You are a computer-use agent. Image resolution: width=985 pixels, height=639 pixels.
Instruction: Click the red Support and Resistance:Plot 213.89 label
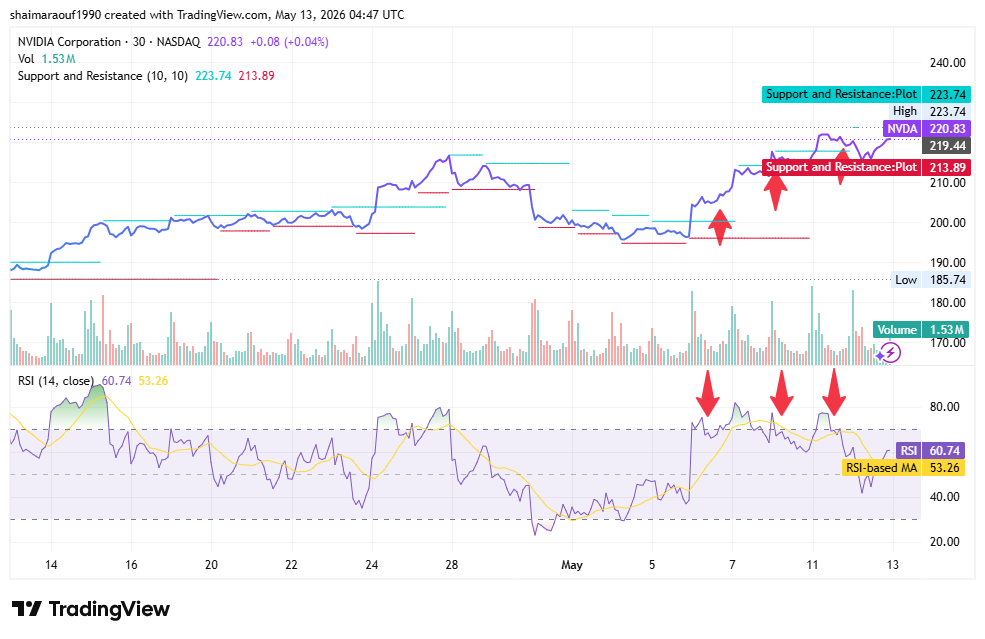pos(866,167)
